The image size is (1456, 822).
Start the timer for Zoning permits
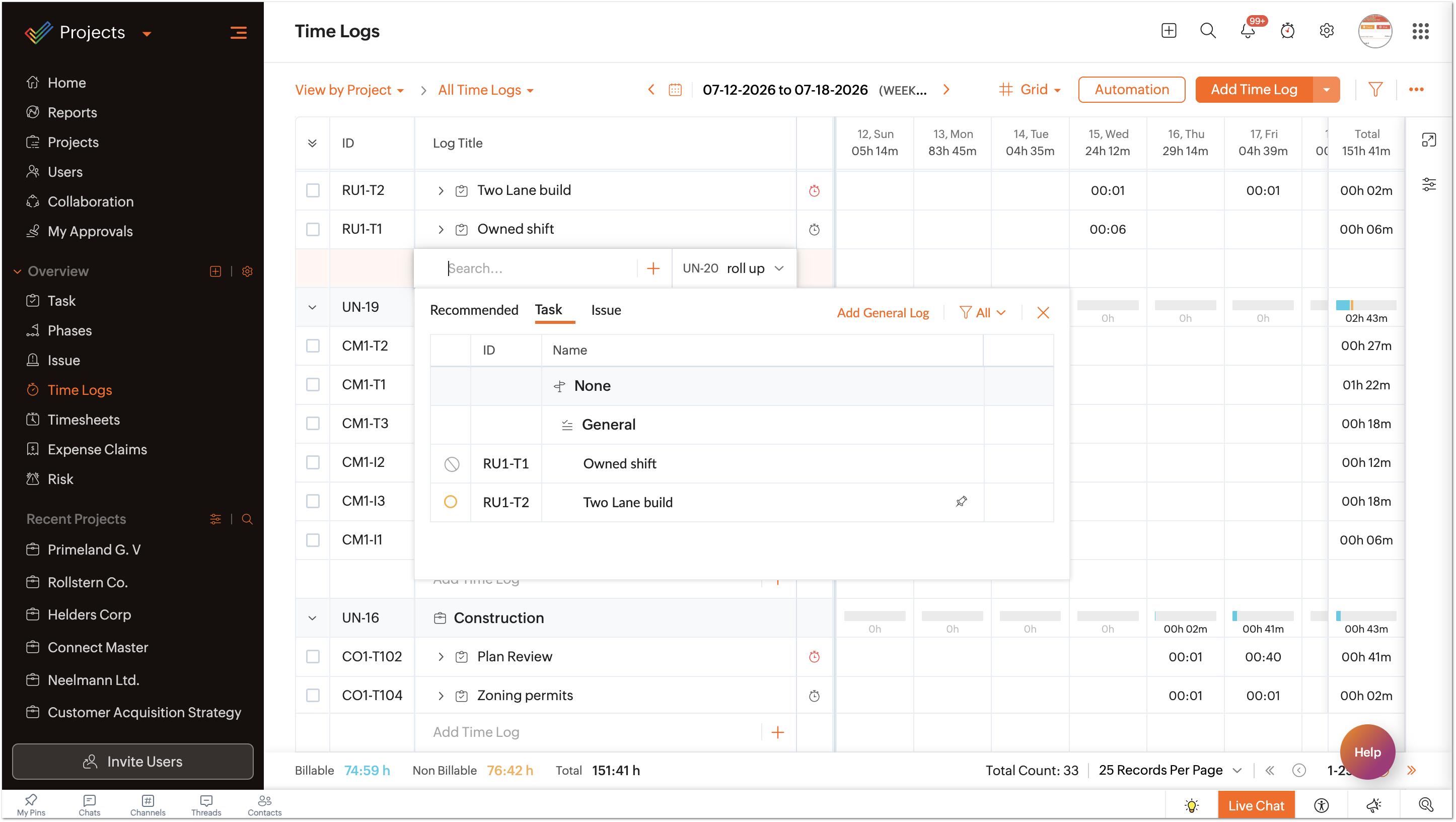[814, 696]
